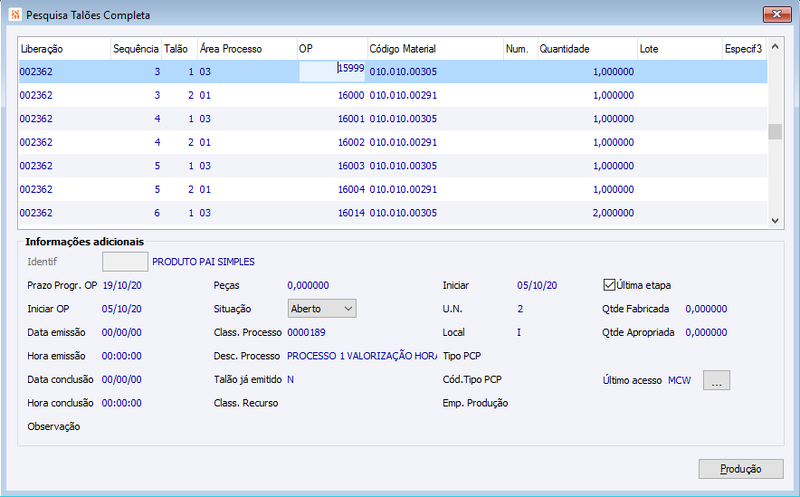Click the table scrollbar up arrow
Screen dimensions: 800x497
[x=775, y=47]
